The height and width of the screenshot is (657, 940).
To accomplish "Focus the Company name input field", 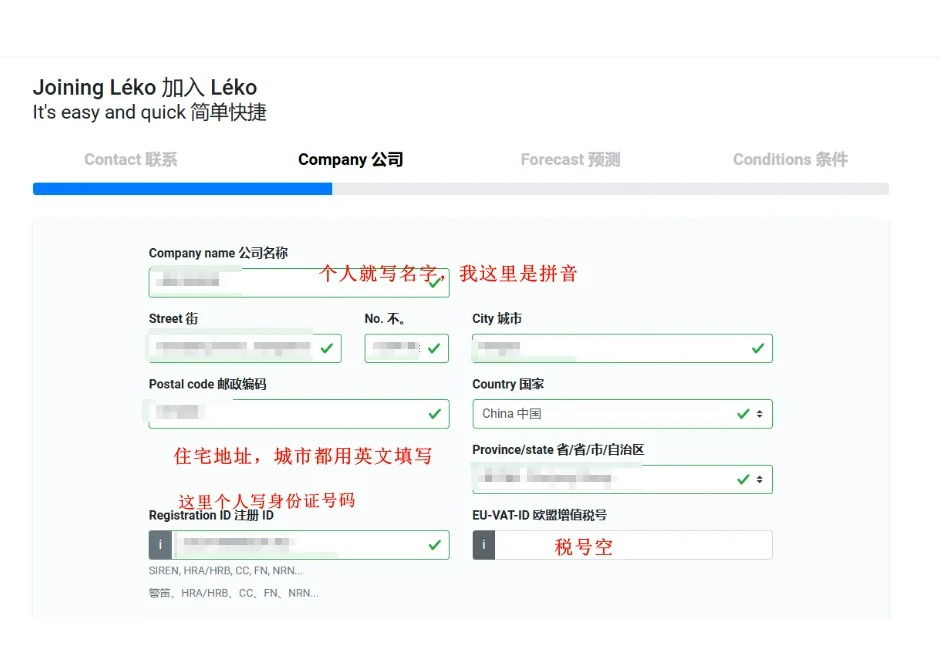I will point(285,283).
